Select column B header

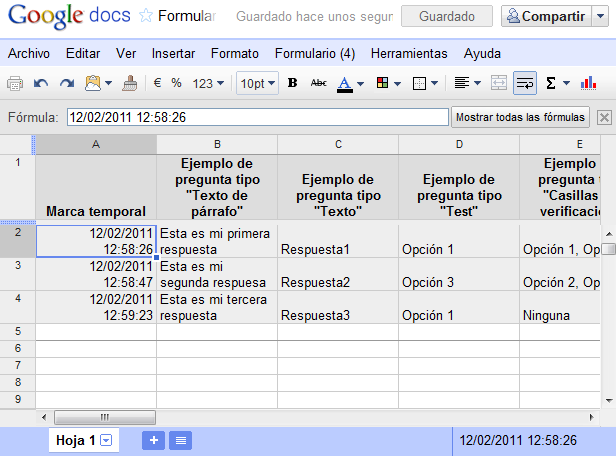217,144
